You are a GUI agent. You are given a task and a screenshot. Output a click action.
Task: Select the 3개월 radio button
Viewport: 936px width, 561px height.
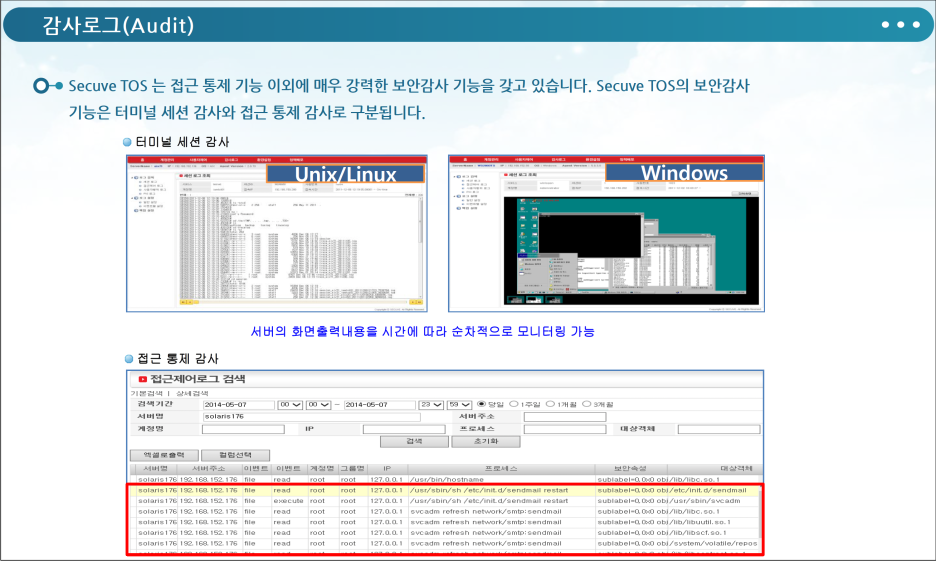587,404
